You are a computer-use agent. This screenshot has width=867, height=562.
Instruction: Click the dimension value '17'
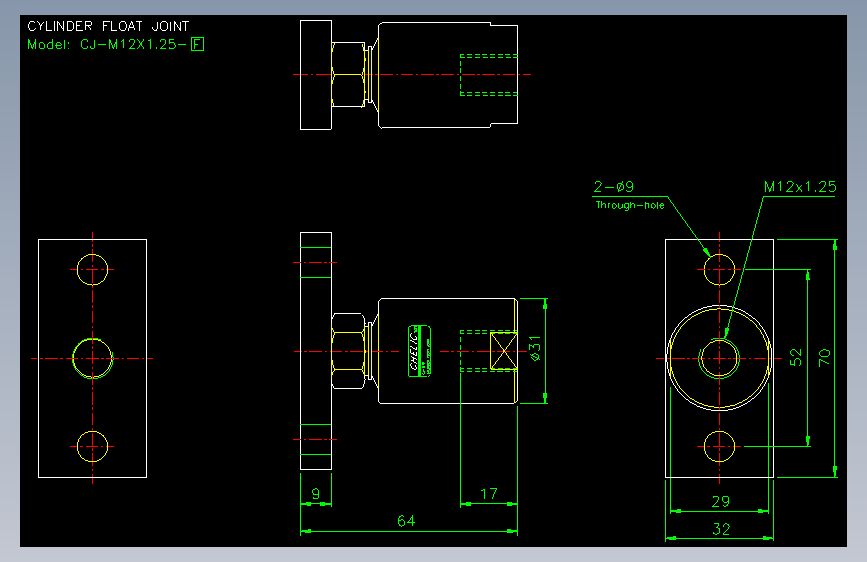pos(489,493)
